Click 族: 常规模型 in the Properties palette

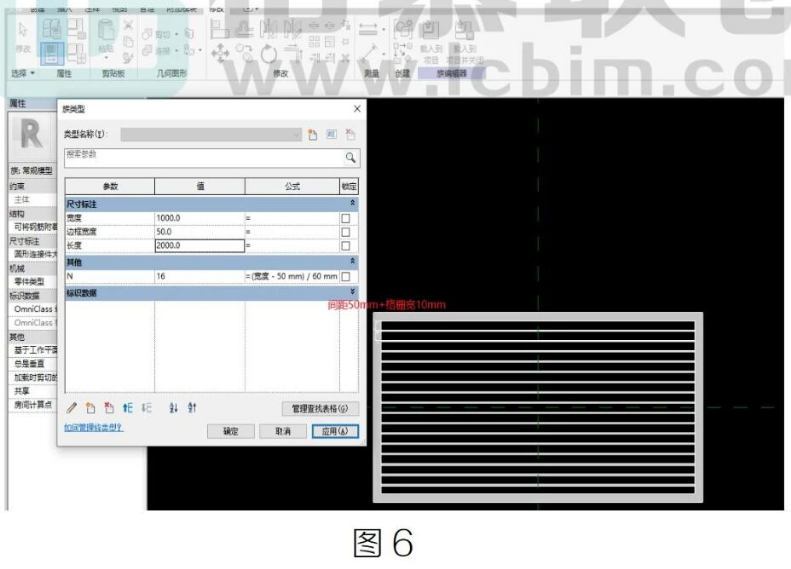tap(32, 171)
